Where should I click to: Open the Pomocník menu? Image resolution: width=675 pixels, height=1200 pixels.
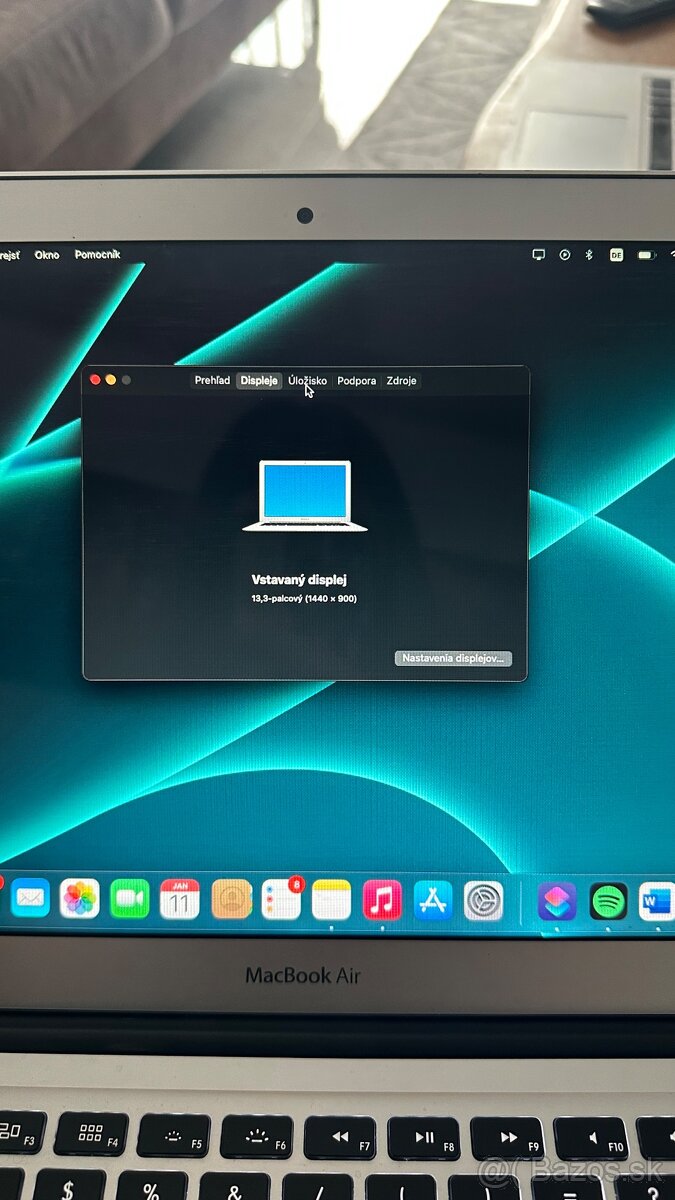(x=97, y=255)
